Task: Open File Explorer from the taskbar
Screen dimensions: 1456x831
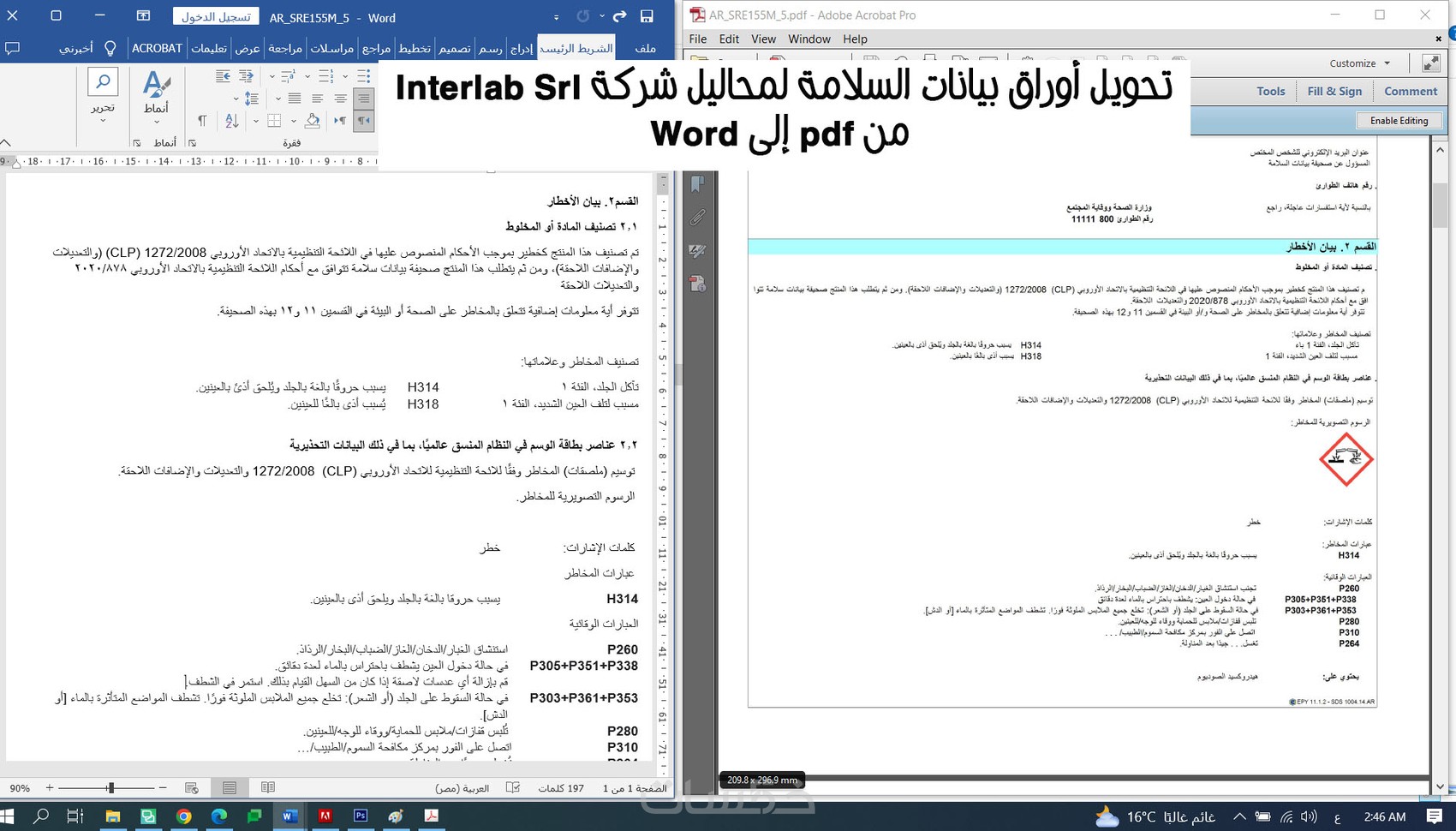Action: click(x=112, y=816)
